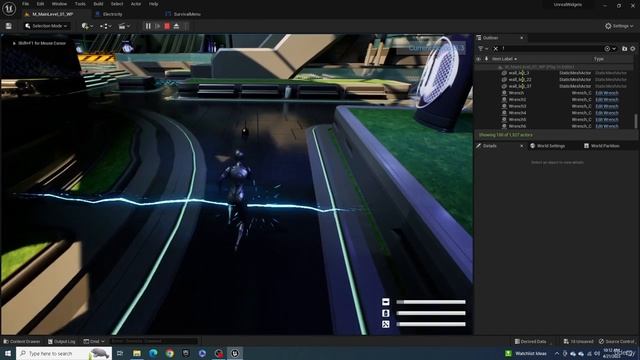Open the Window menu
Screen dimensions: 640x360
click(59, 4)
